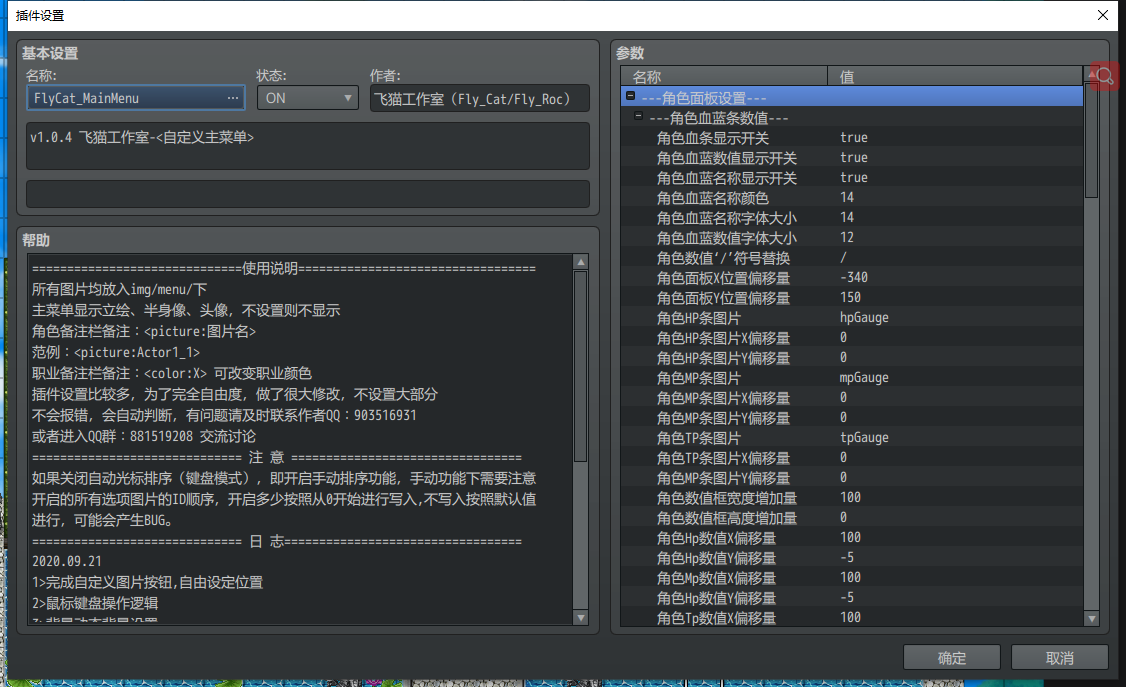The image size is (1126, 687).
Task: Select the 角色数值框高度增加量 parameter
Action: [x=852, y=518]
